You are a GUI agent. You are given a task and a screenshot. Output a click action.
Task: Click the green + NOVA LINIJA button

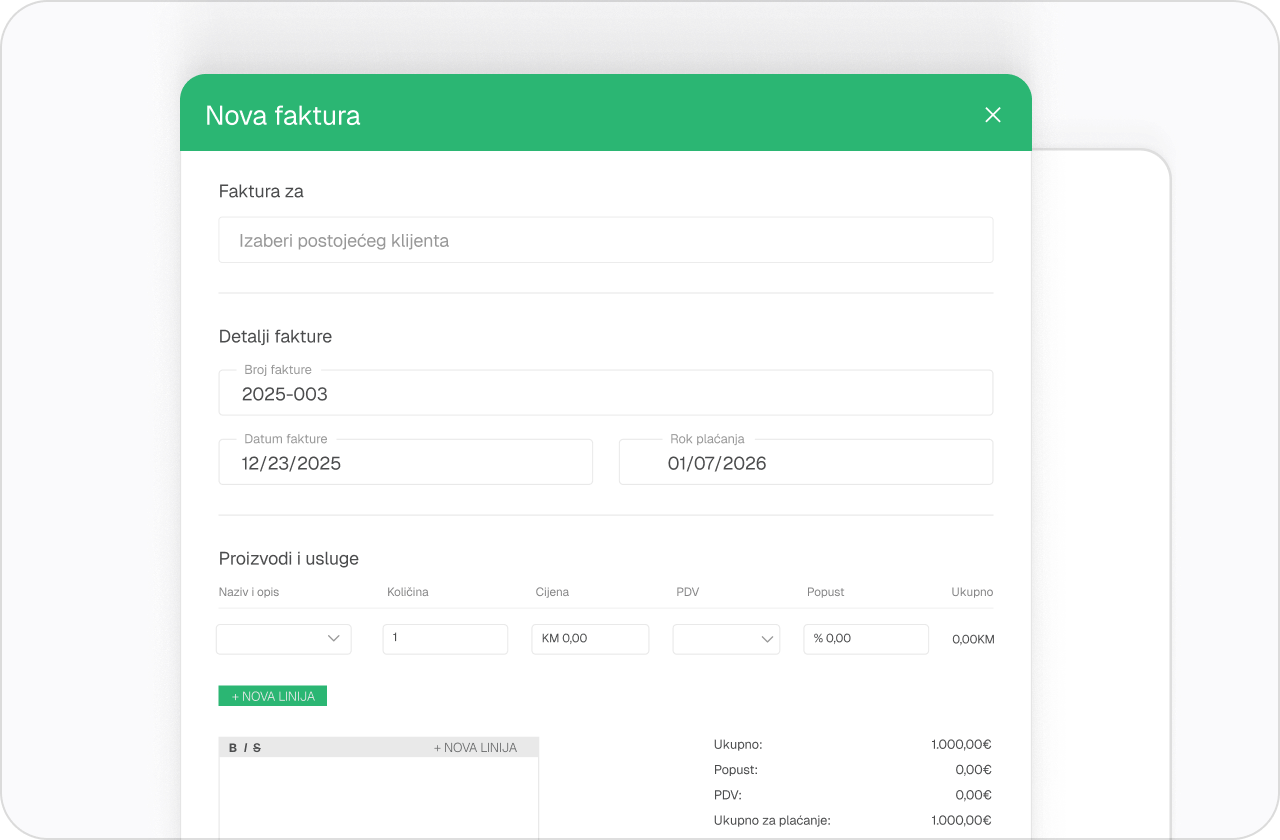click(273, 696)
